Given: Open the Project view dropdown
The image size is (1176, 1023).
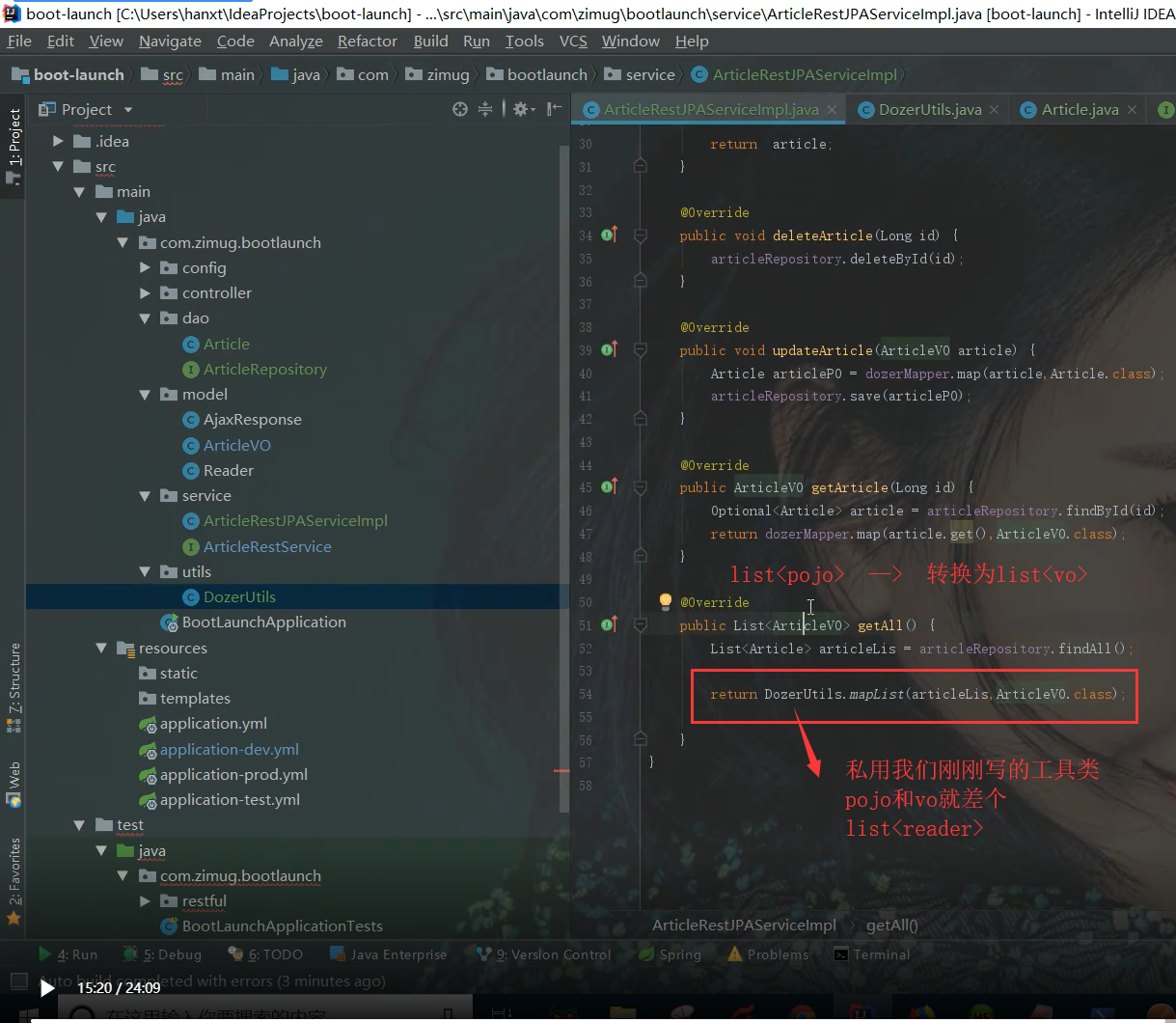Looking at the screenshot, I should tap(127, 110).
